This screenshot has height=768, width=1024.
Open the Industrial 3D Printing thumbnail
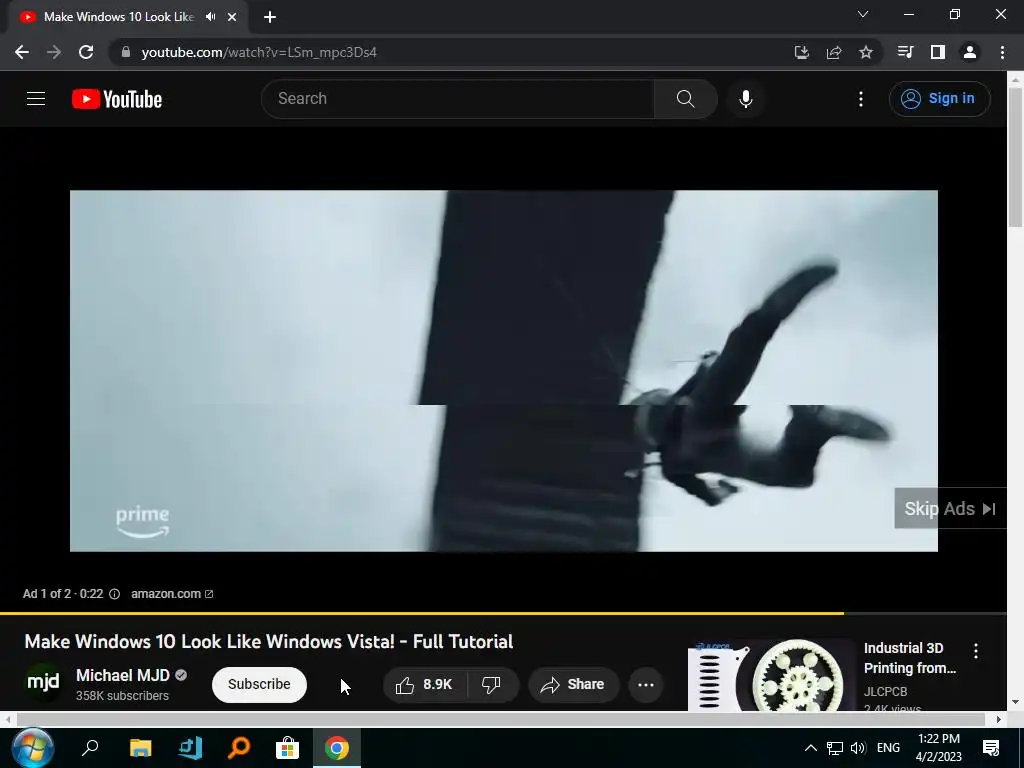771,675
